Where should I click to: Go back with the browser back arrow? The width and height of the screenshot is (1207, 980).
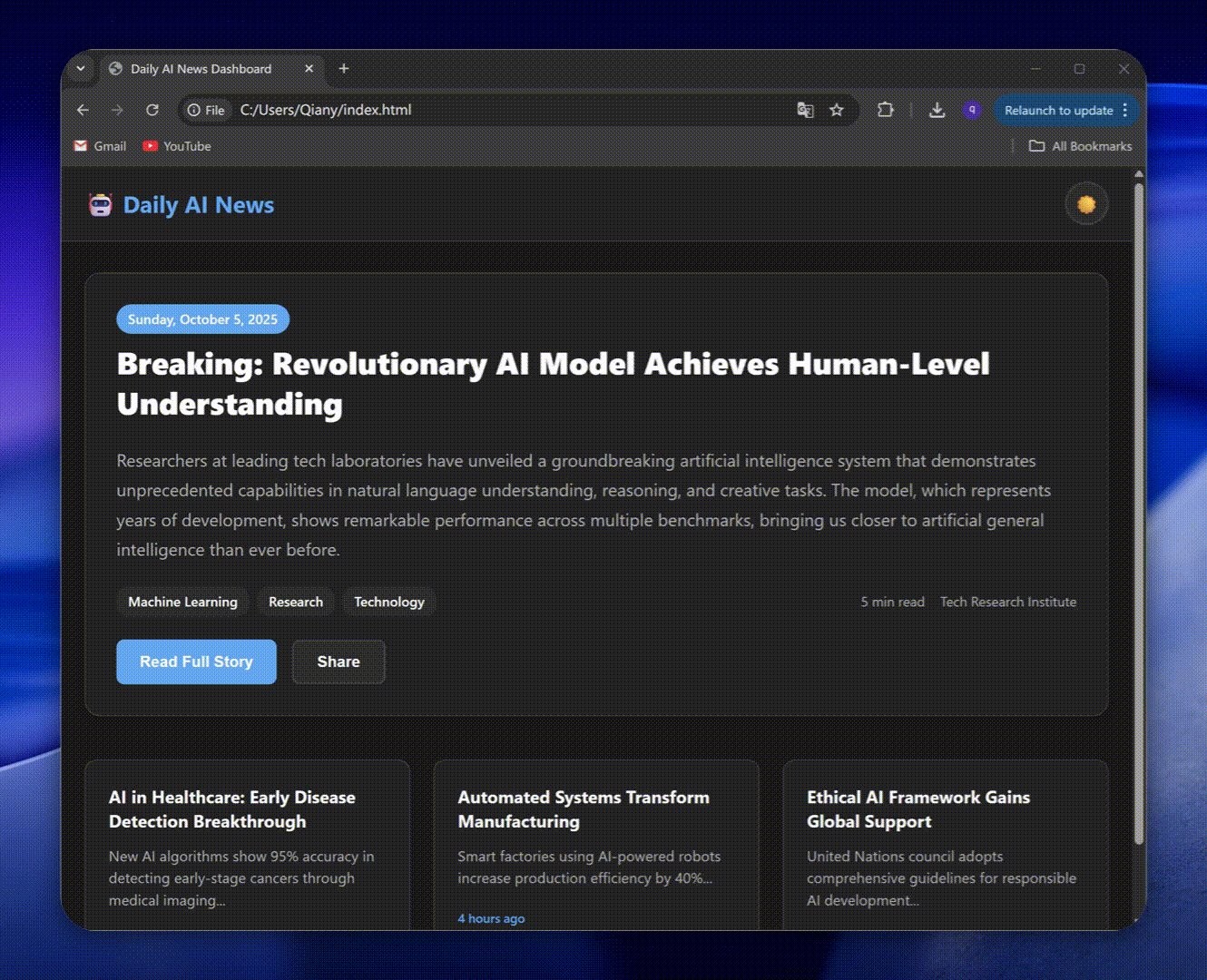coord(83,110)
